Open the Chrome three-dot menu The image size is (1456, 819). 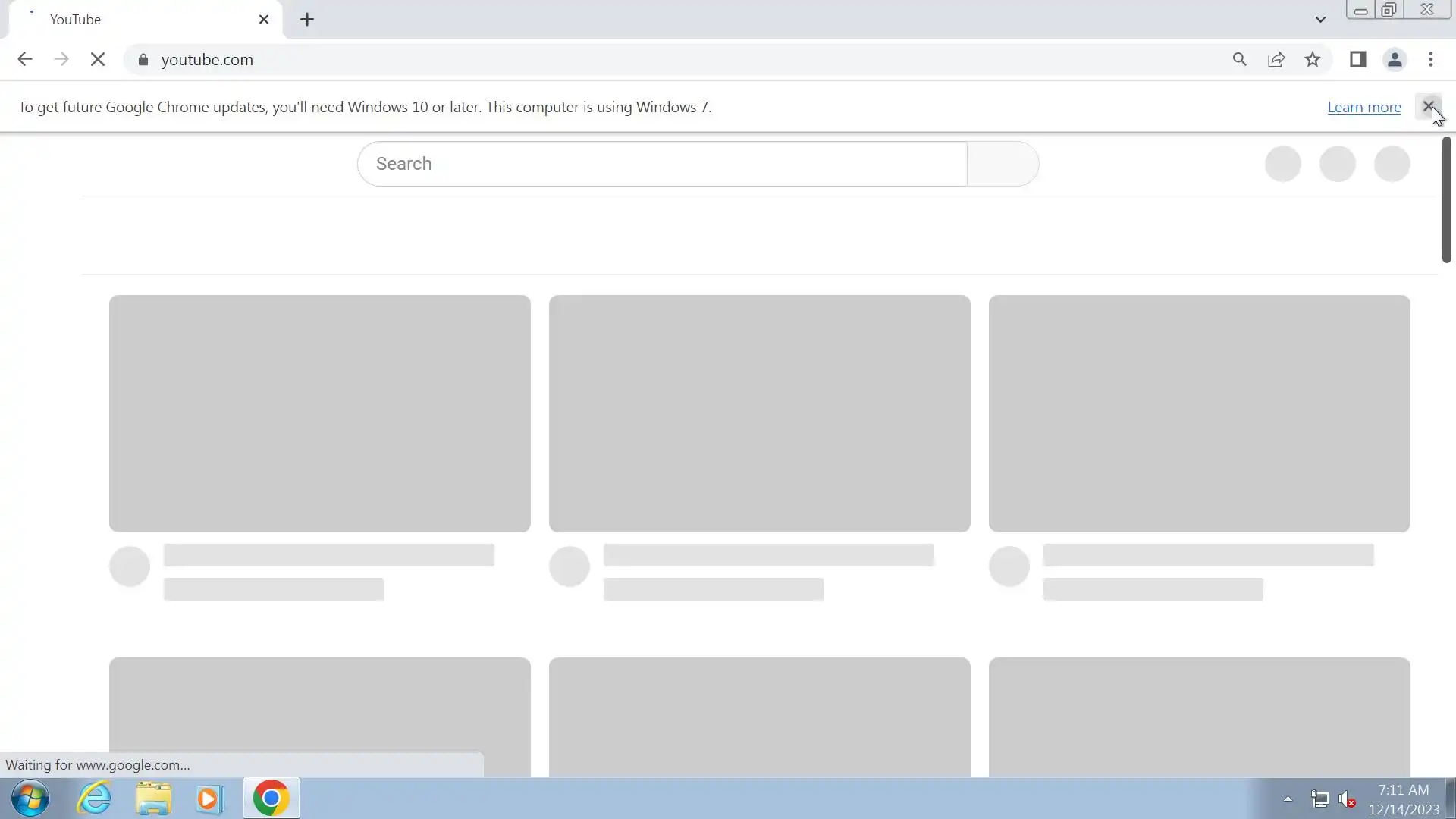(1431, 60)
